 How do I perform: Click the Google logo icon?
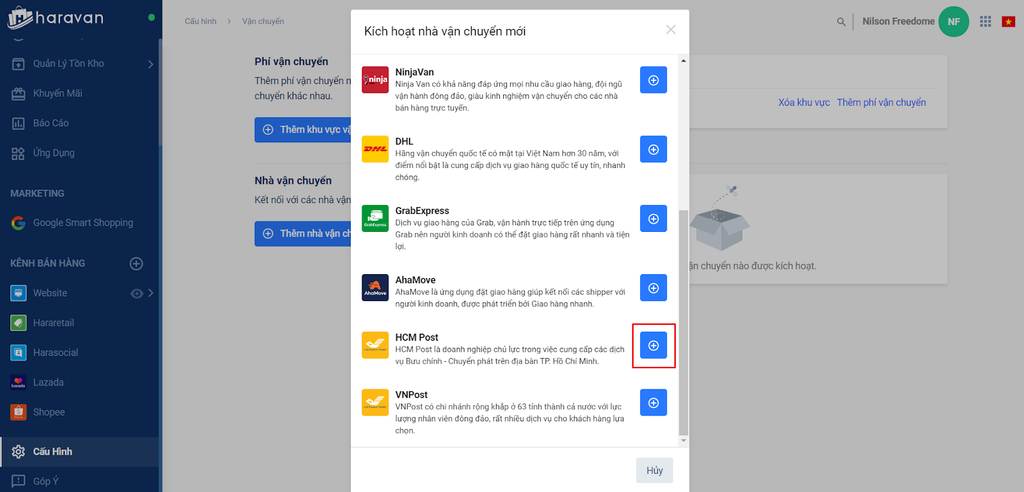click(18, 223)
